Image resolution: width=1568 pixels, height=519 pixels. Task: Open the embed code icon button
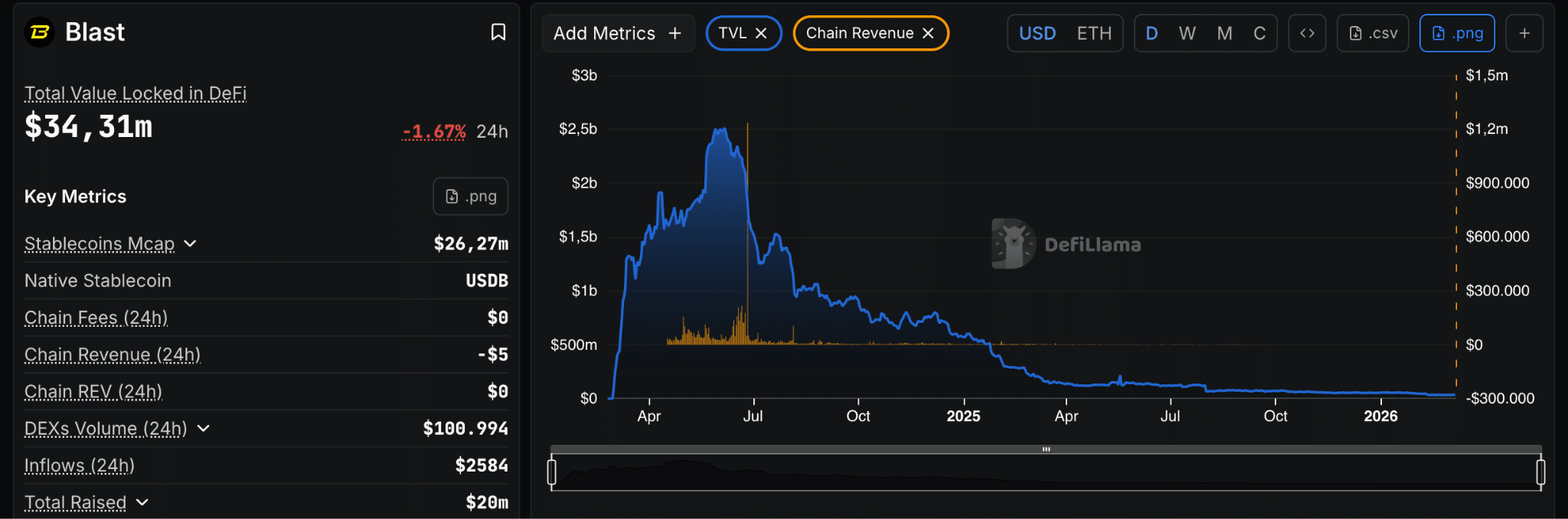pos(1307,33)
